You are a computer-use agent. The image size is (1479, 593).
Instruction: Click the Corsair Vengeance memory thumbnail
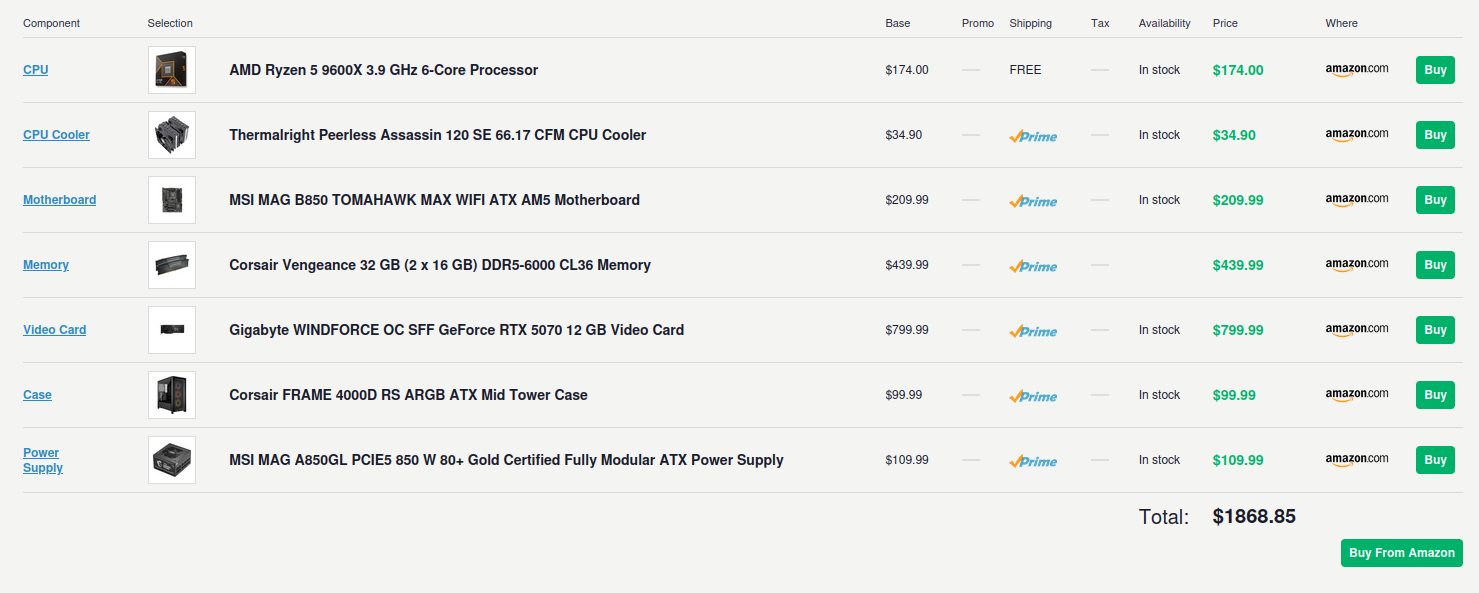[172, 265]
